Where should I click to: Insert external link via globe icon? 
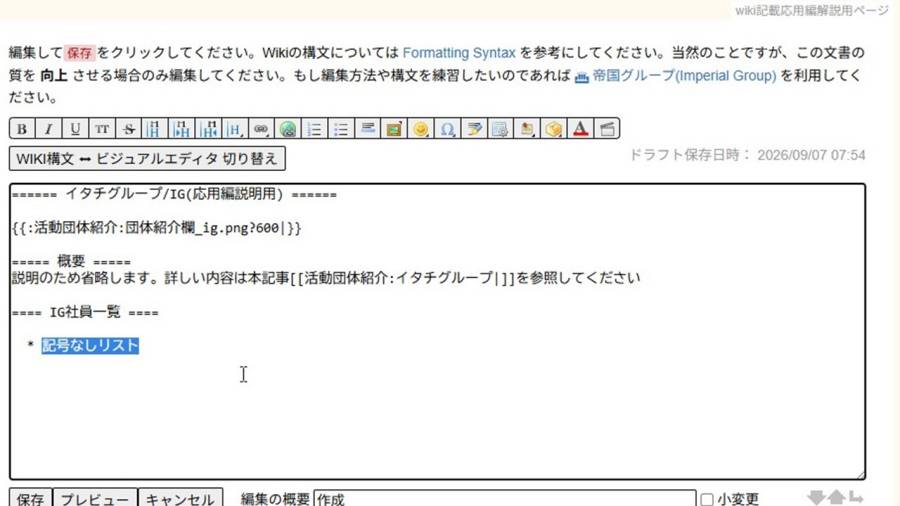tap(288, 129)
